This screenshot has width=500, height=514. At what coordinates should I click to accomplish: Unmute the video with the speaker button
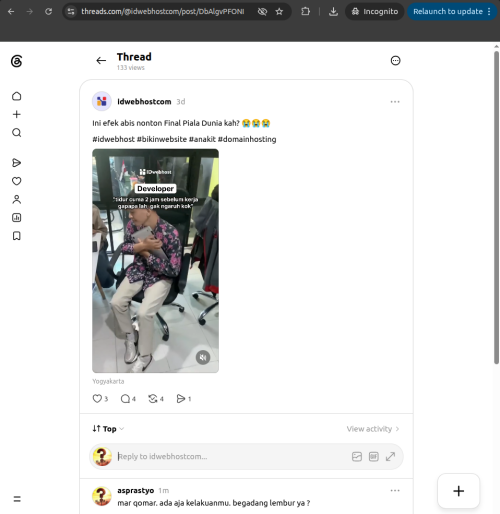(x=203, y=358)
